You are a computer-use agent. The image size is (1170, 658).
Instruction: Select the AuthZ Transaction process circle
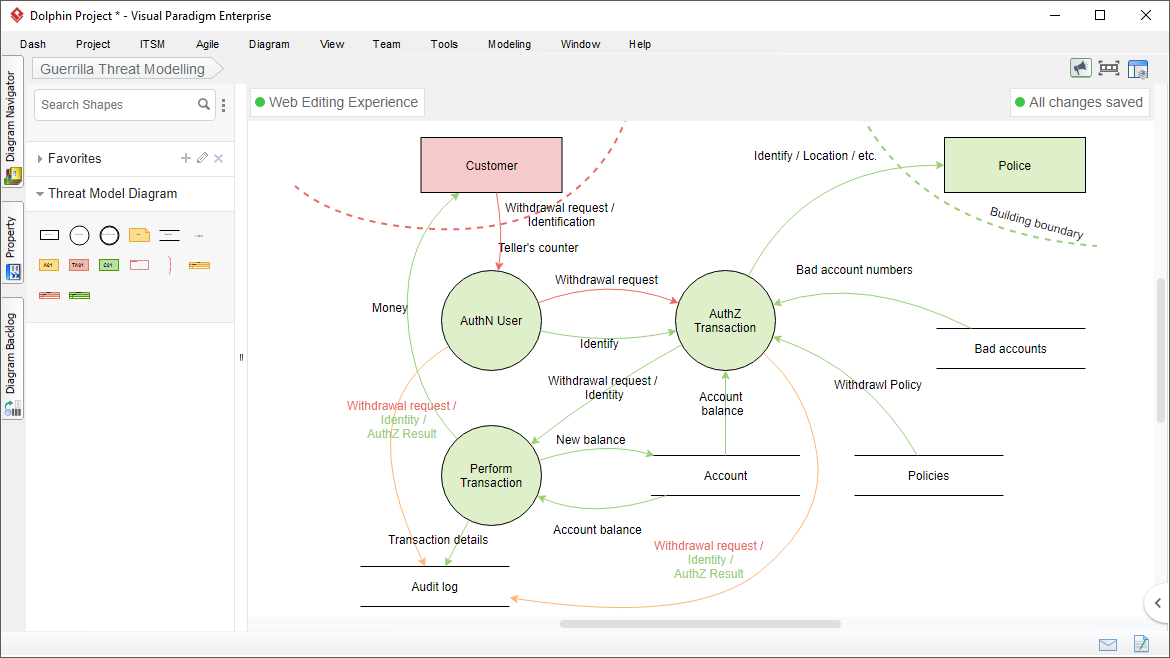point(725,320)
